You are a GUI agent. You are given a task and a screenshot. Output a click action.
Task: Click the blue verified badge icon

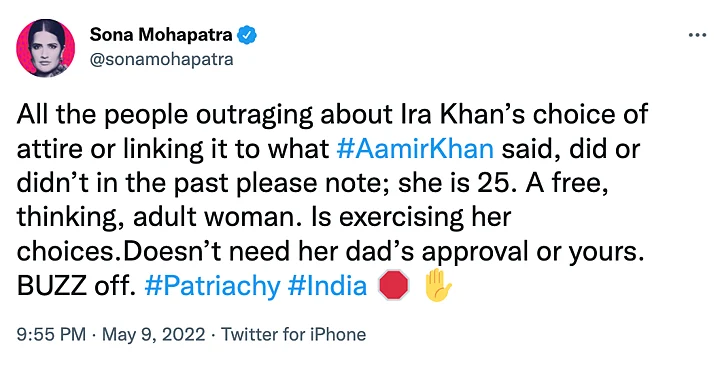[x=247, y=35]
